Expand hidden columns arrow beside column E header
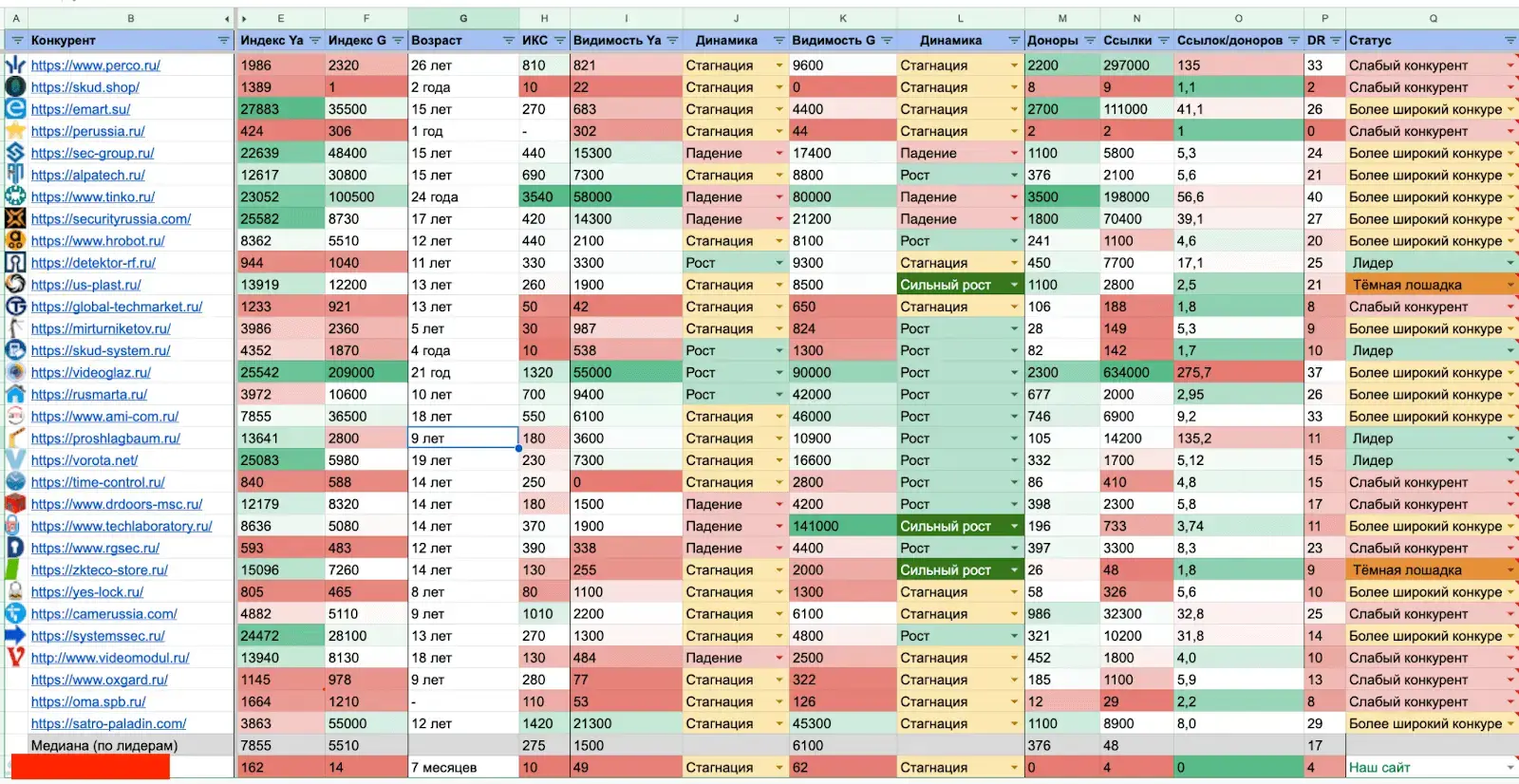 [244, 19]
